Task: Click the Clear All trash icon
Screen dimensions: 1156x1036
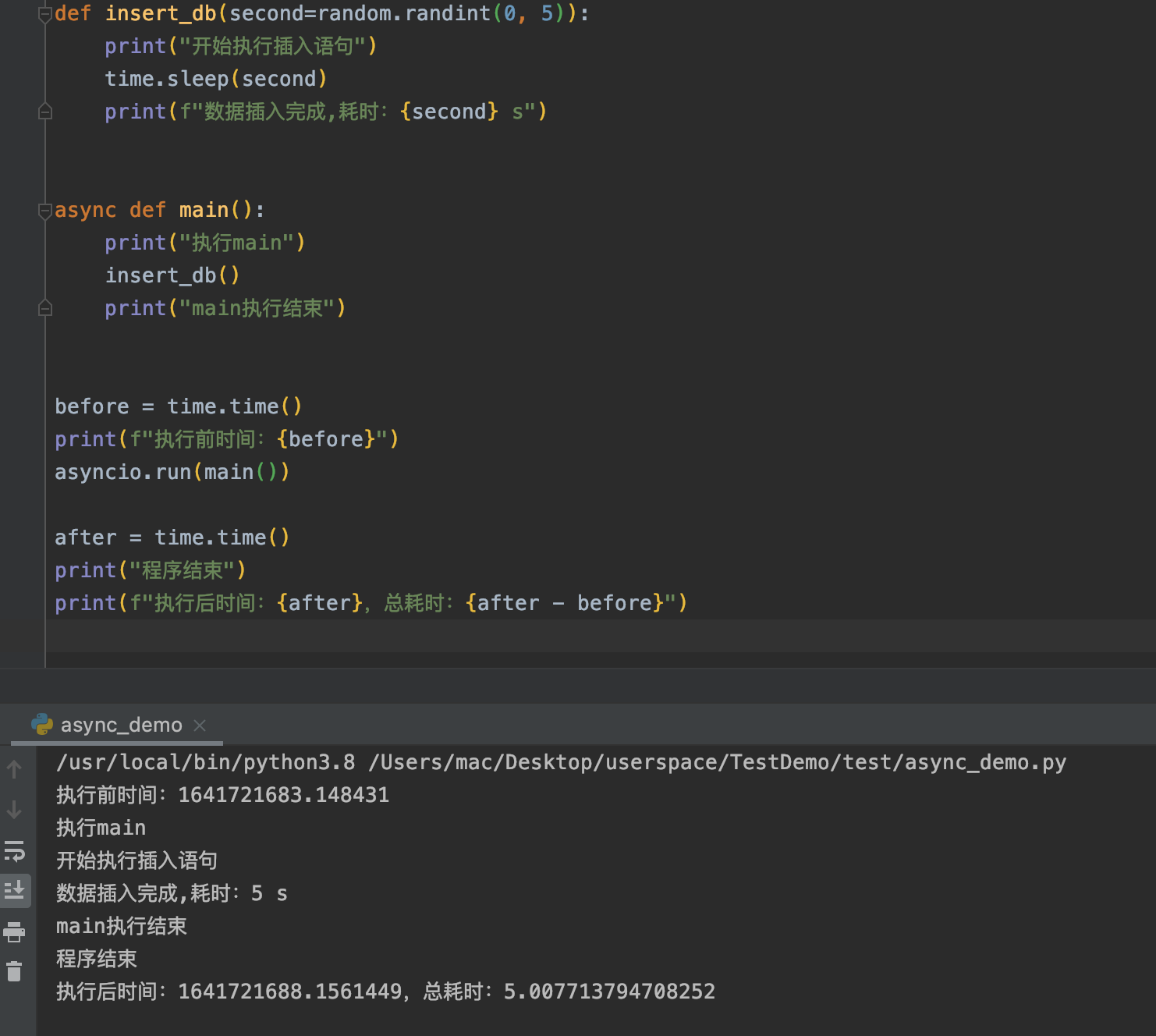Action: click(14, 971)
